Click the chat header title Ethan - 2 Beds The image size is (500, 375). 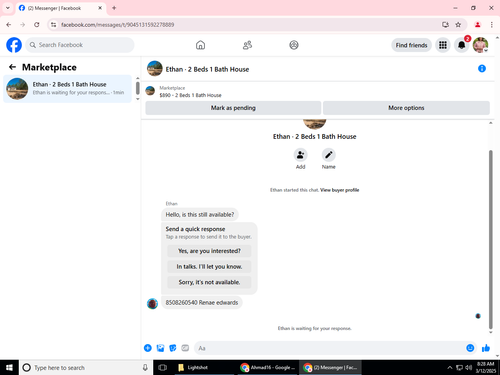pos(207,69)
